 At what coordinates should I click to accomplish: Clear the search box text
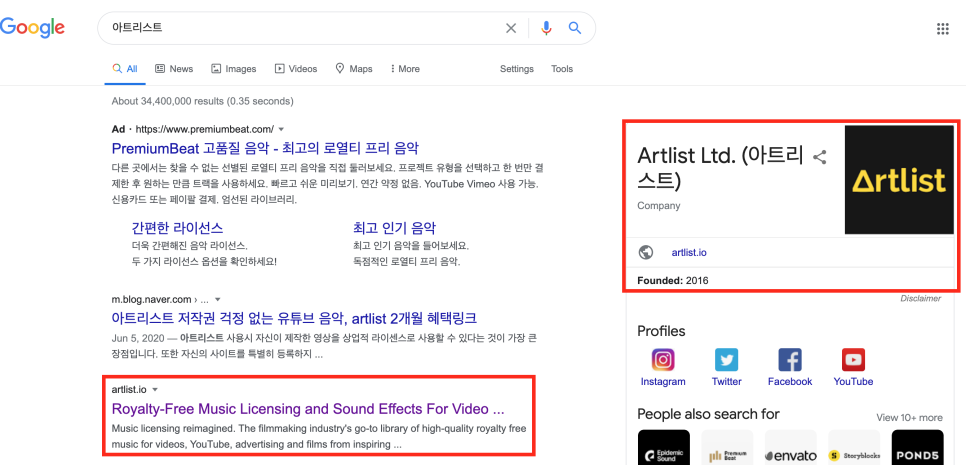[x=511, y=28]
